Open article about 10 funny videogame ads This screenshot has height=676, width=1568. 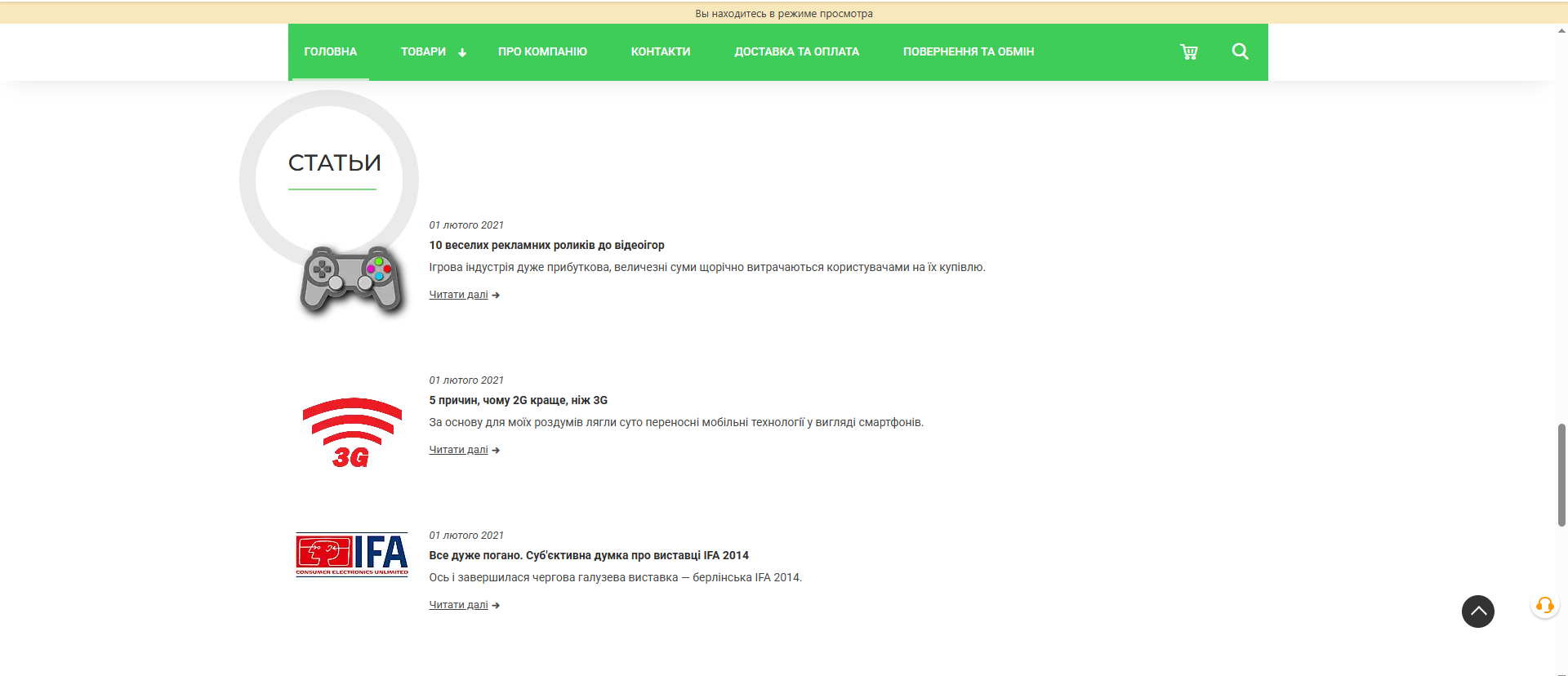click(x=546, y=245)
